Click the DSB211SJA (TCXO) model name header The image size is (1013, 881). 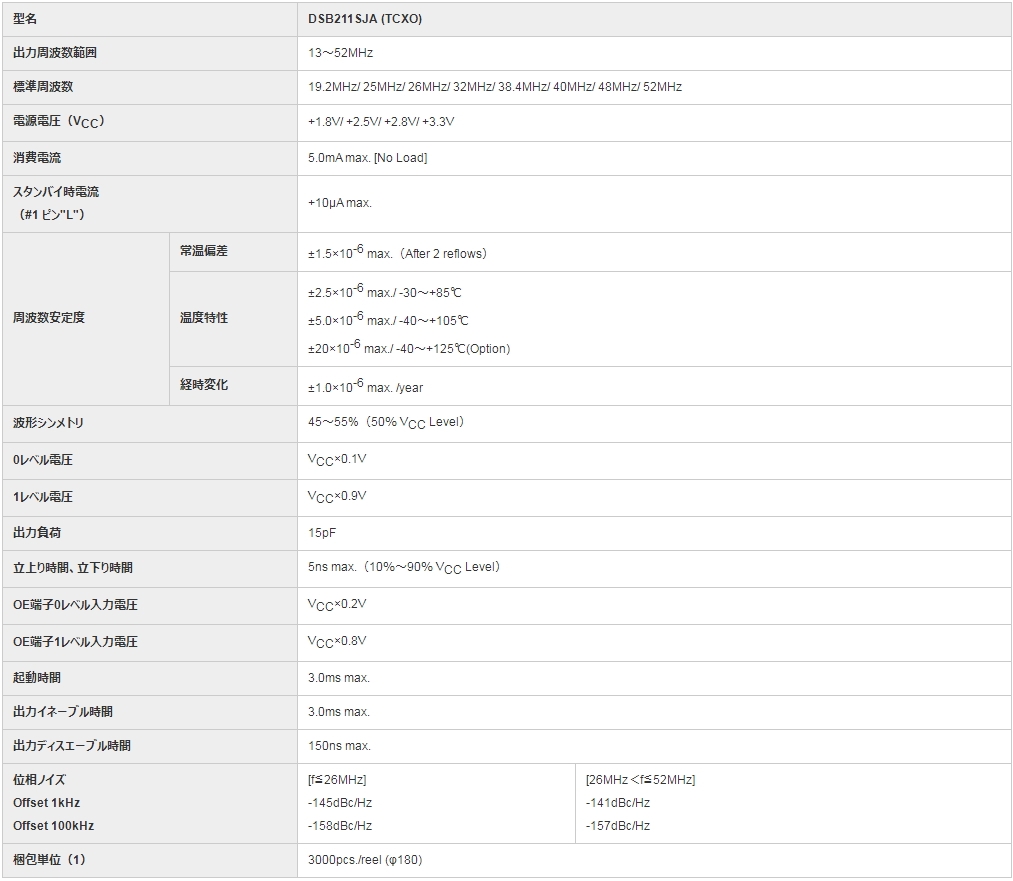coord(365,19)
